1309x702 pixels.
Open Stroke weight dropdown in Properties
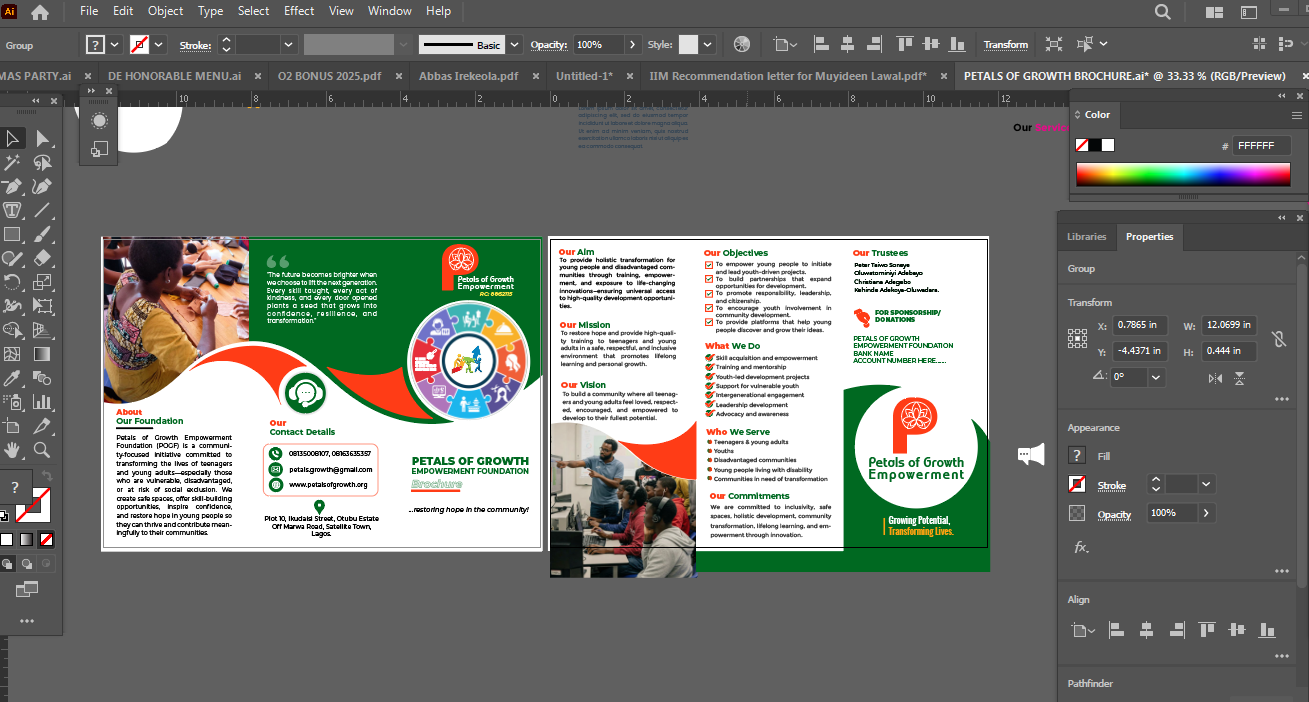pyautogui.click(x=1206, y=484)
